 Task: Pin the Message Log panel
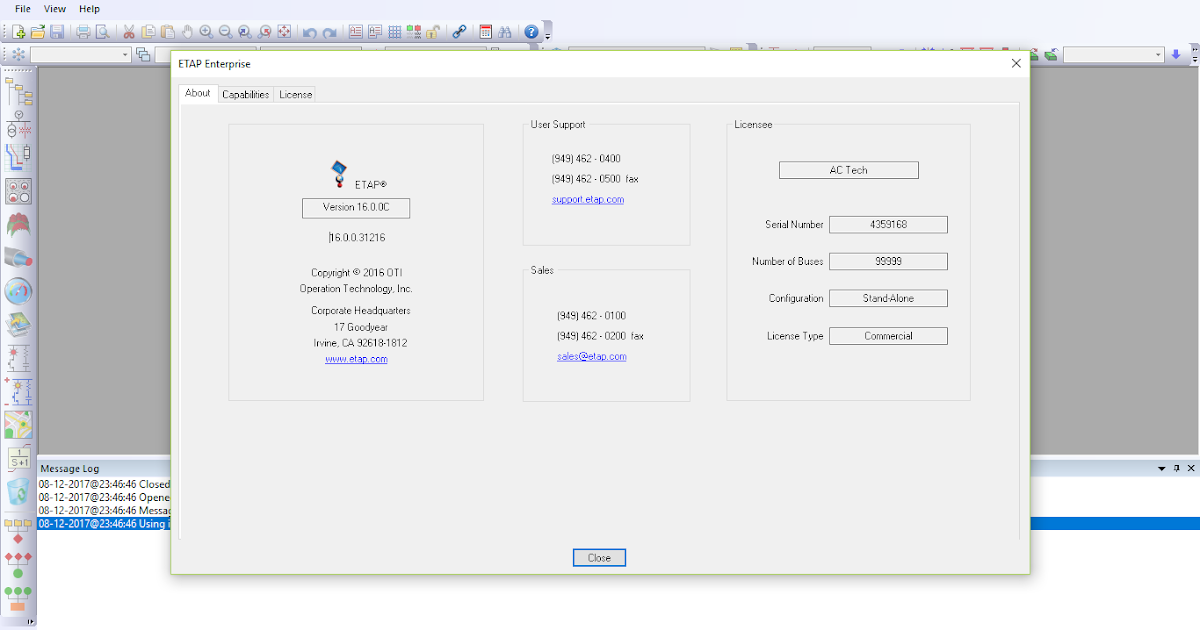(x=1176, y=468)
